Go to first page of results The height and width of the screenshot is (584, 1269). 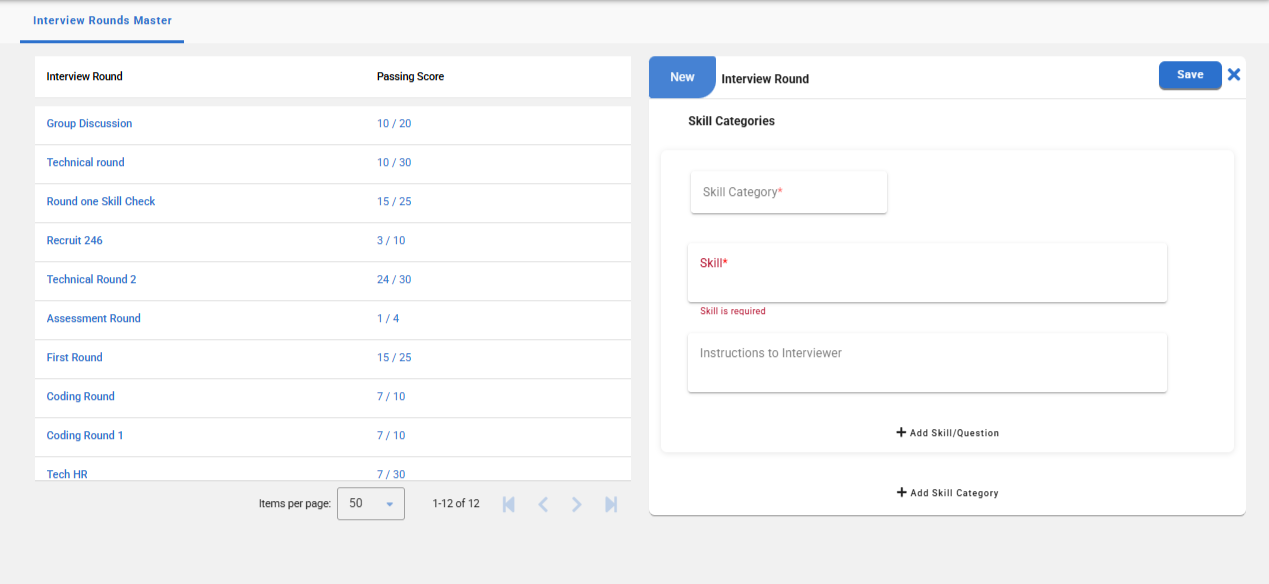[x=509, y=504]
